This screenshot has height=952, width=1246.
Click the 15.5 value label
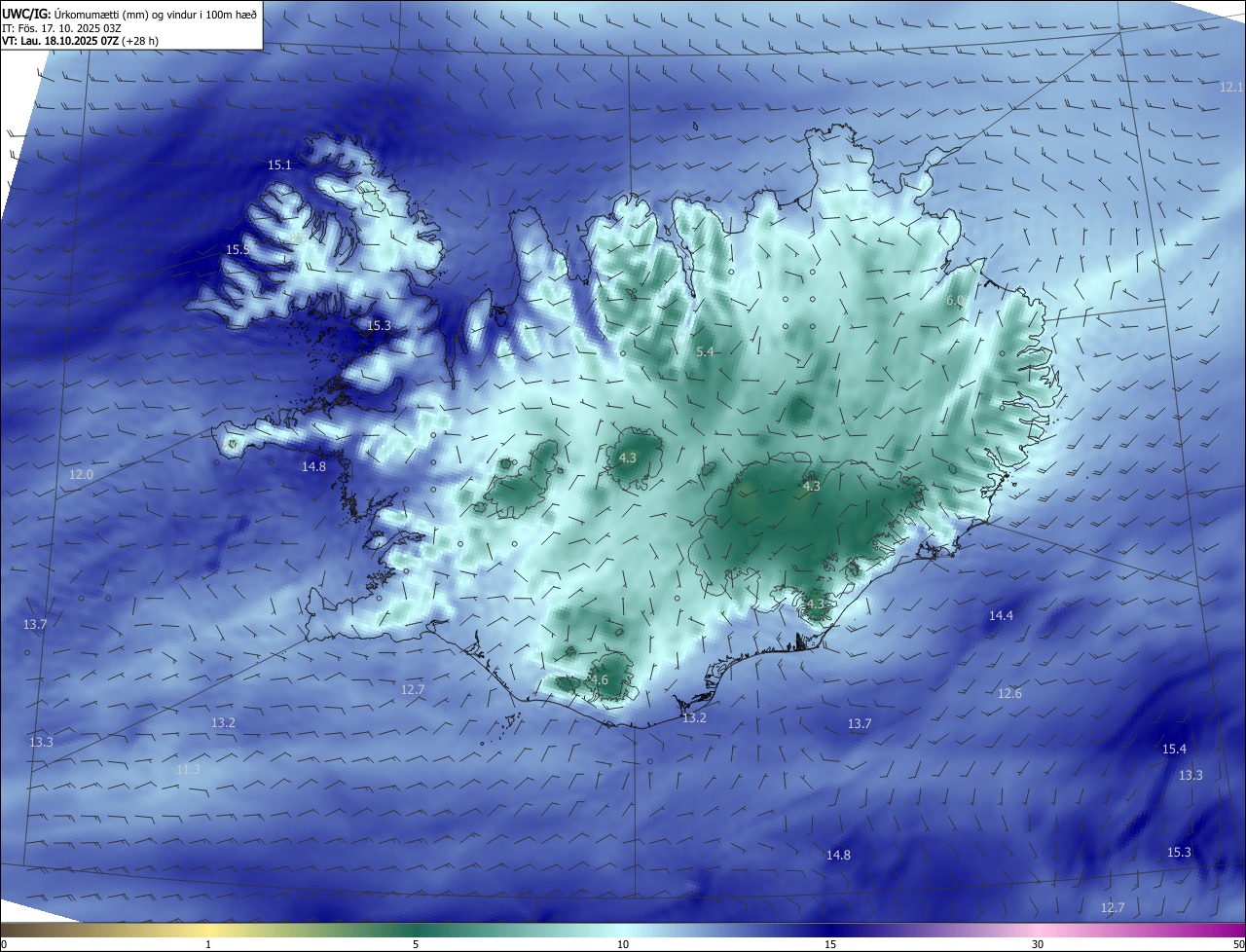[x=238, y=250]
